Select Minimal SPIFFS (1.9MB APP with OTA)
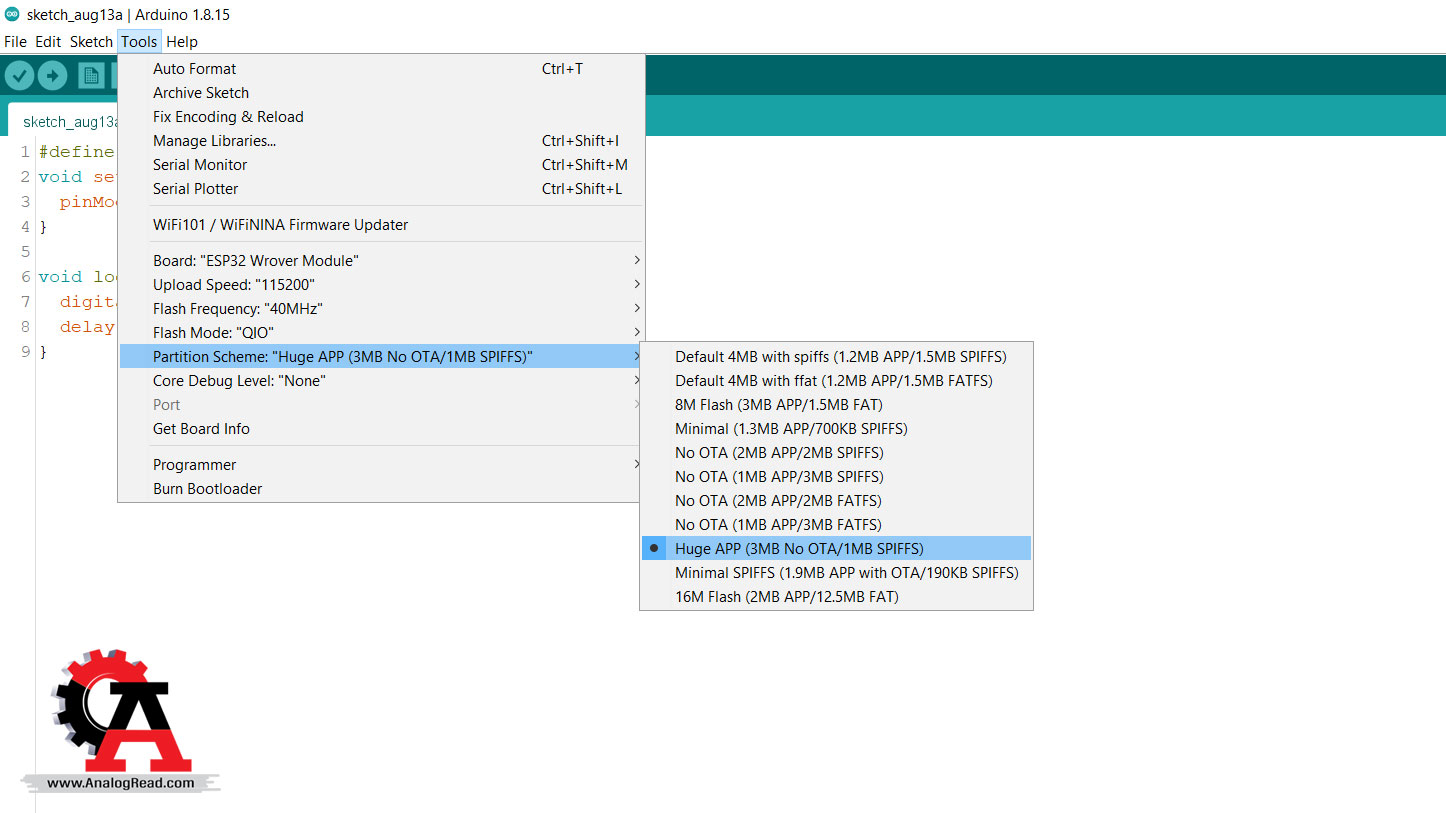The width and height of the screenshot is (1446, 813). tap(836, 573)
